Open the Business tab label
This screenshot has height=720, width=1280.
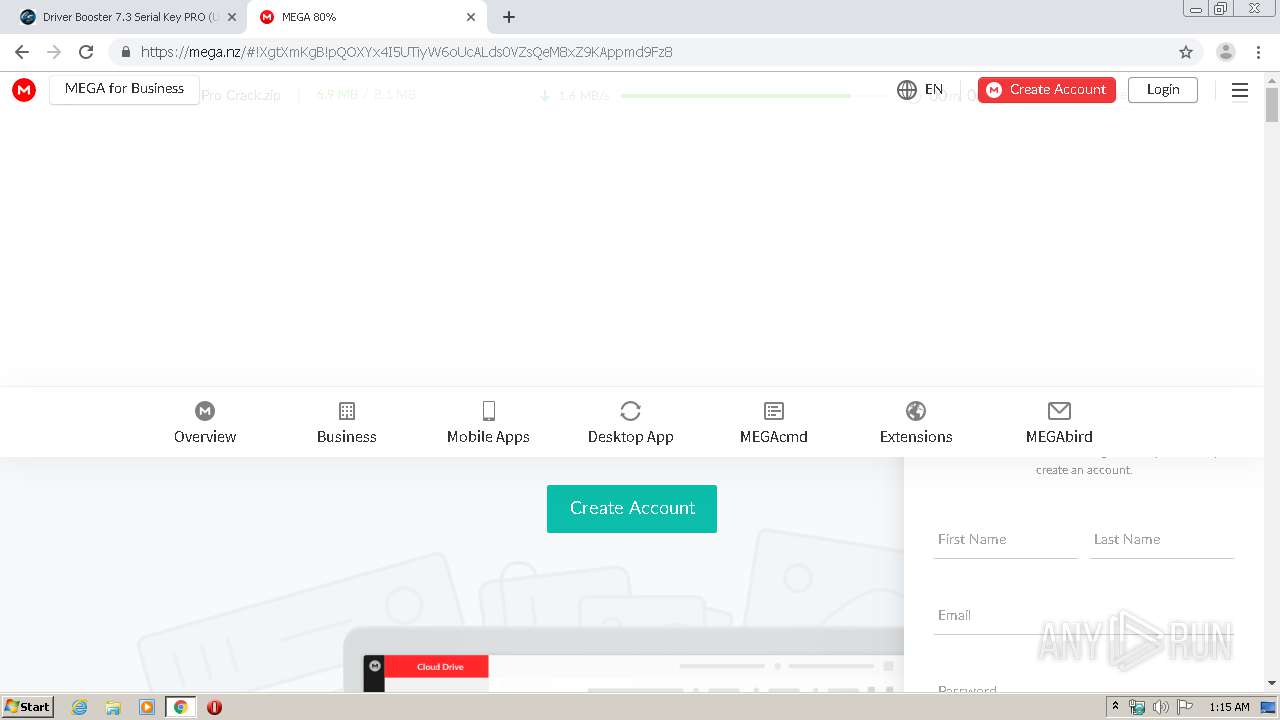point(347,437)
